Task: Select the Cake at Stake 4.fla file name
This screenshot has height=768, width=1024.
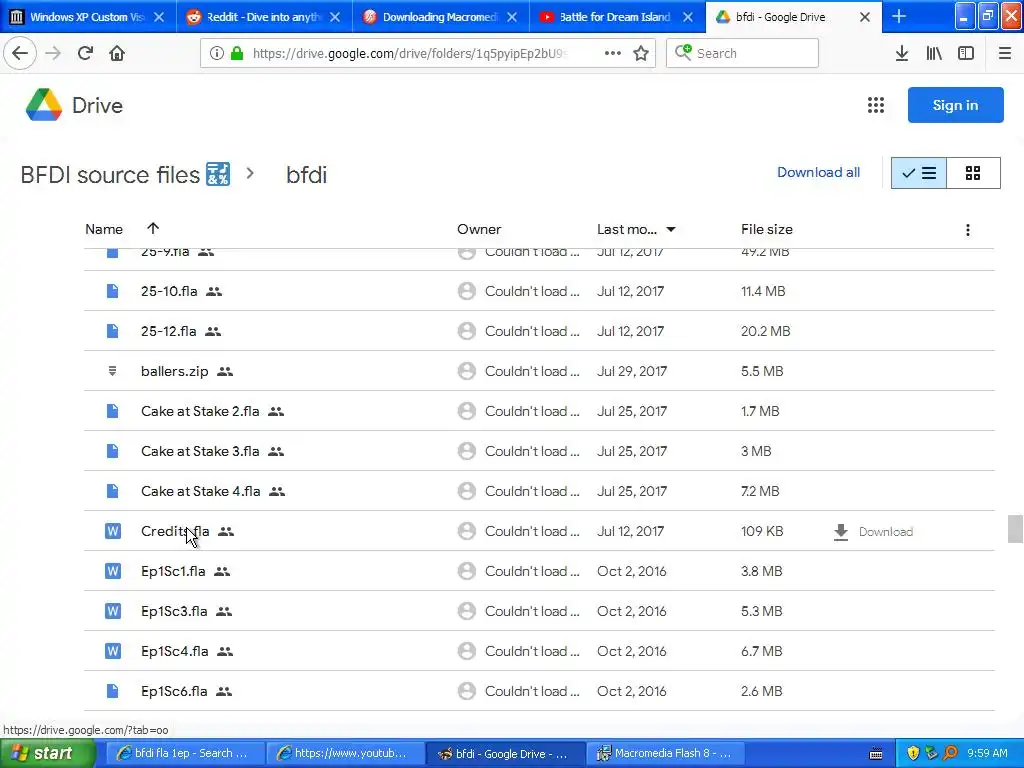Action: pyautogui.click(x=200, y=491)
